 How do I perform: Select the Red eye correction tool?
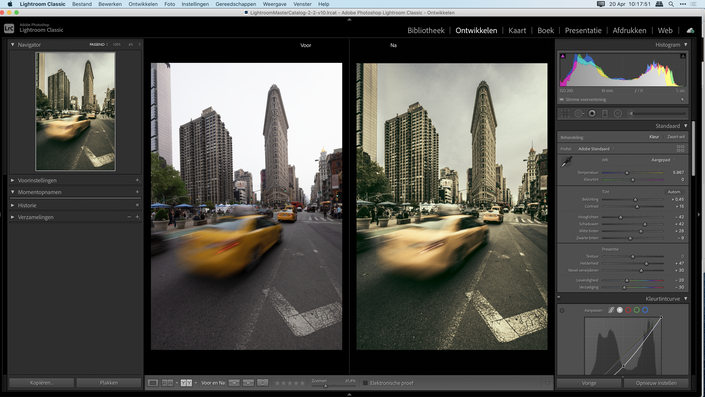click(592, 114)
